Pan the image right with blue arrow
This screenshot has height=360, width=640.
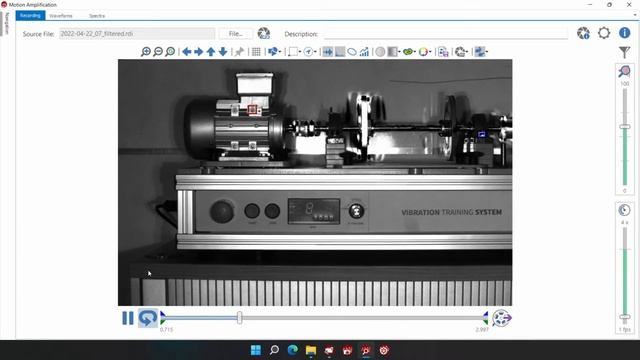(199, 52)
